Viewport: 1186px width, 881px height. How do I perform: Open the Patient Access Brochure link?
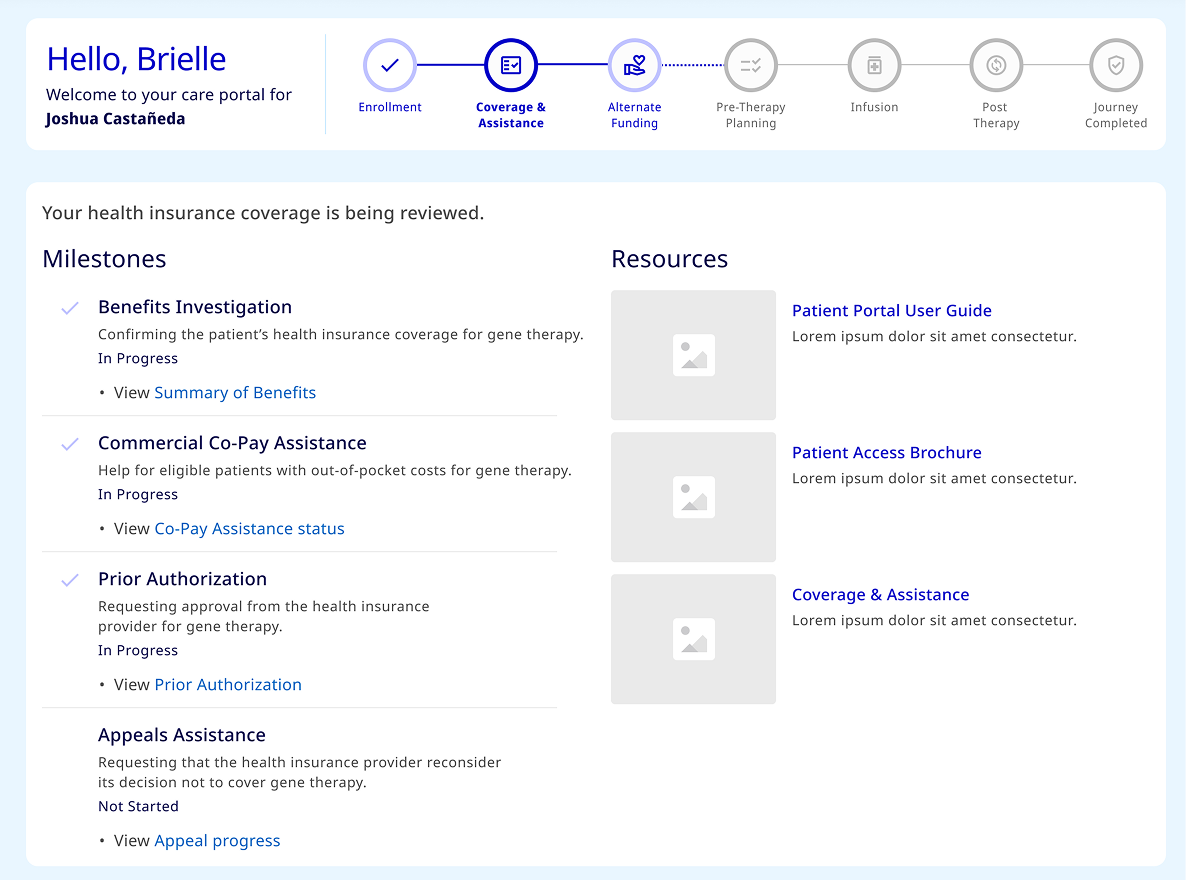click(886, 452)
